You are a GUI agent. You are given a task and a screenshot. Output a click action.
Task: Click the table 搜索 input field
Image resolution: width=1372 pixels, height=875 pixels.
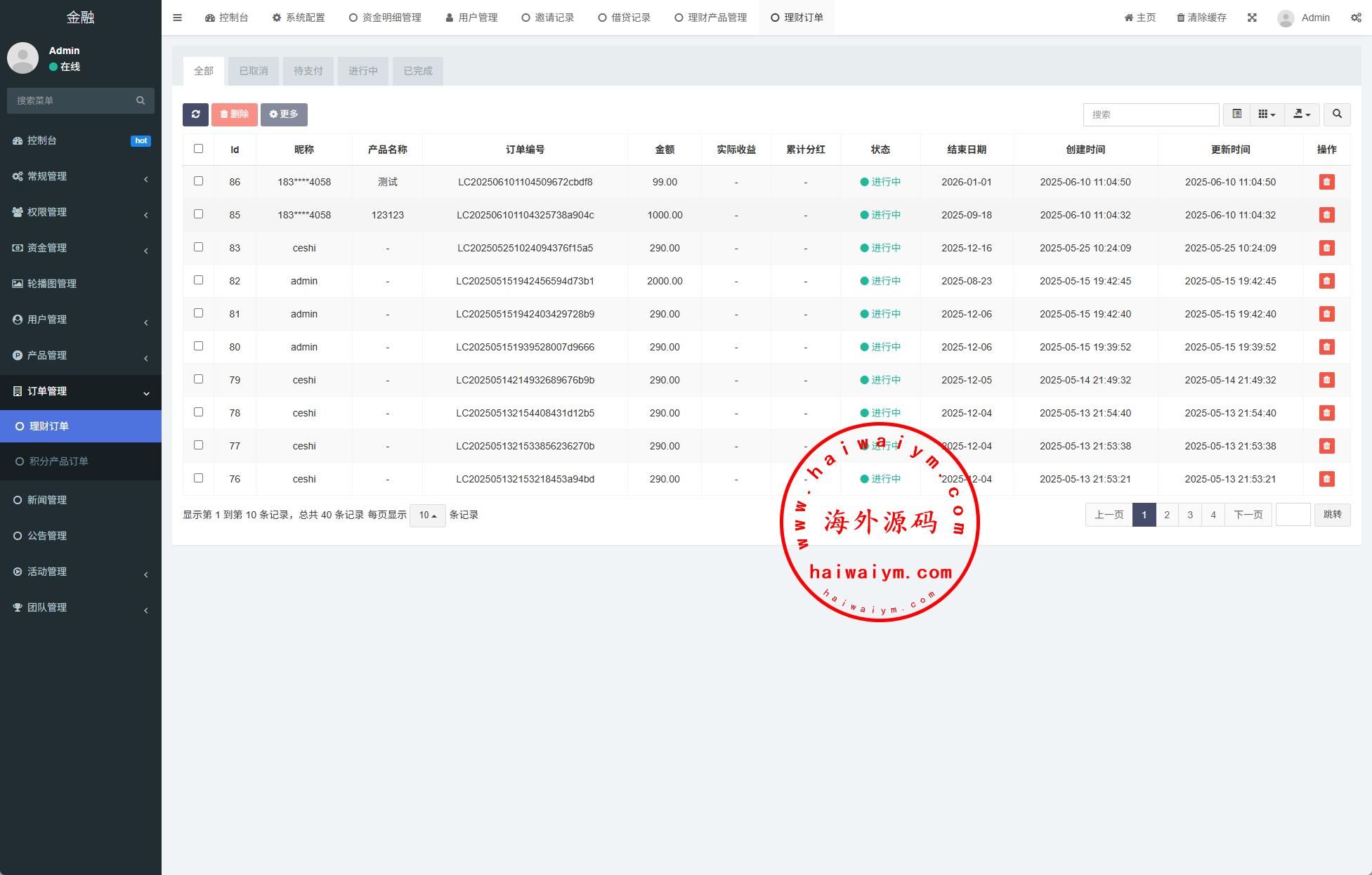pos(1150,114)
